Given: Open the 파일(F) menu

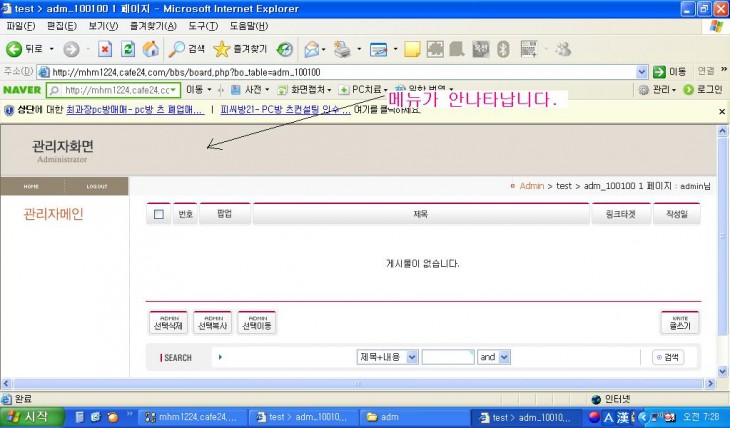Looking at the screenshot, I should [x=20, y=25].
